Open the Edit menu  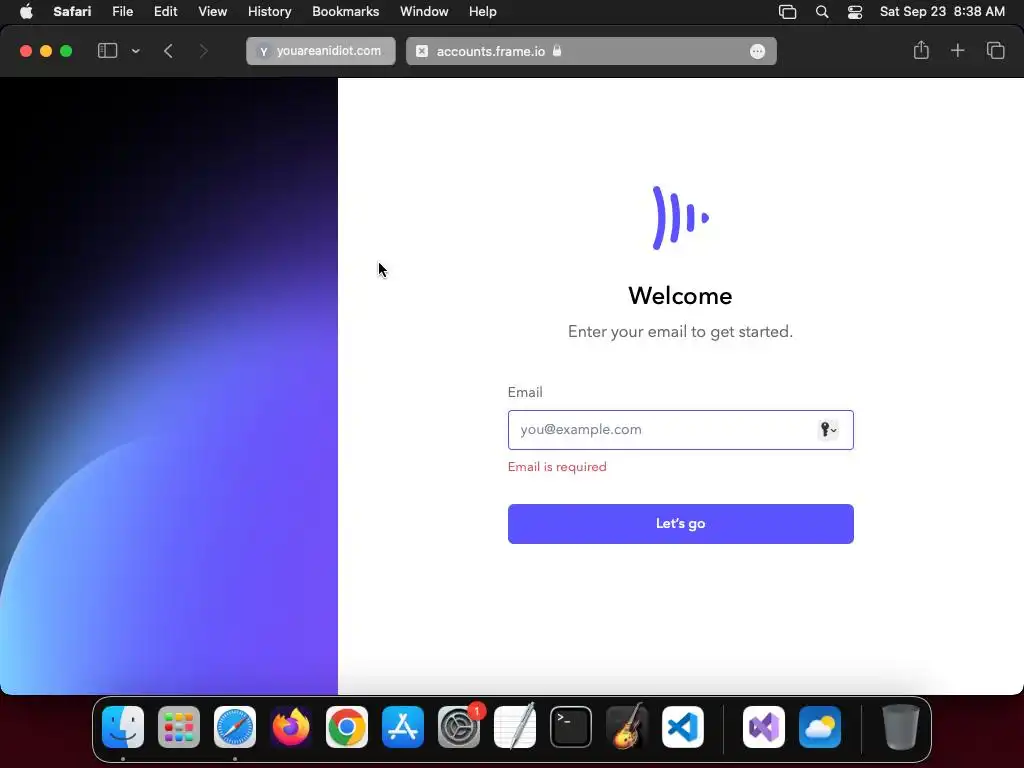pyautogui.click(x=165, y=12)
